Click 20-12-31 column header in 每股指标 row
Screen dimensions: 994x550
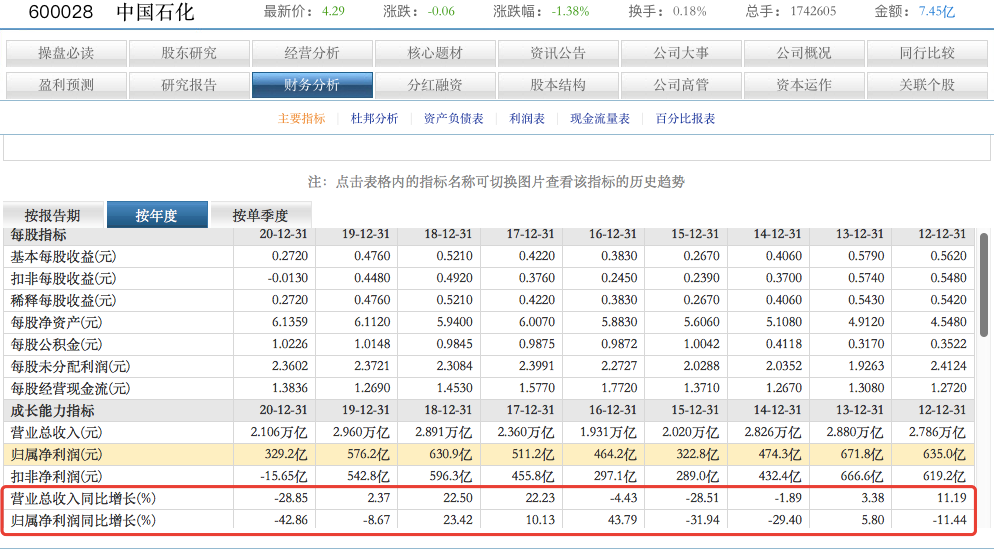(283, 234)
